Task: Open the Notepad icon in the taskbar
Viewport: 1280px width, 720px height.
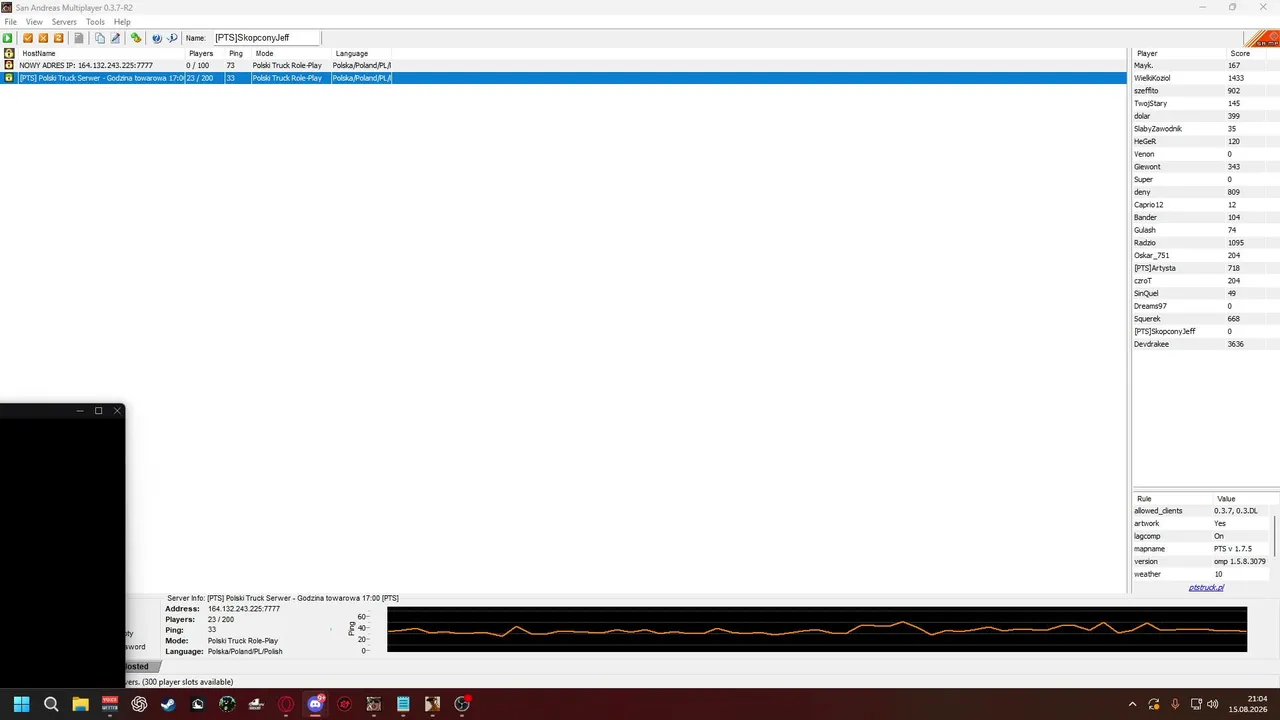Action: (x=403, y=704)
